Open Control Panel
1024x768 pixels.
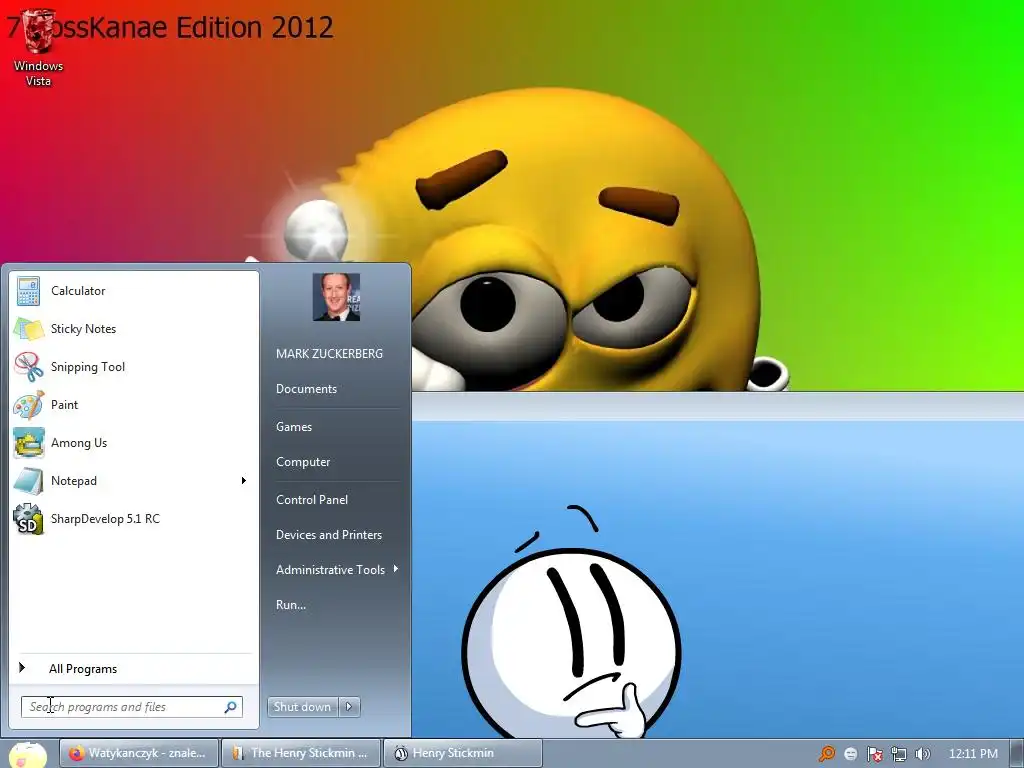click(312, 500)
